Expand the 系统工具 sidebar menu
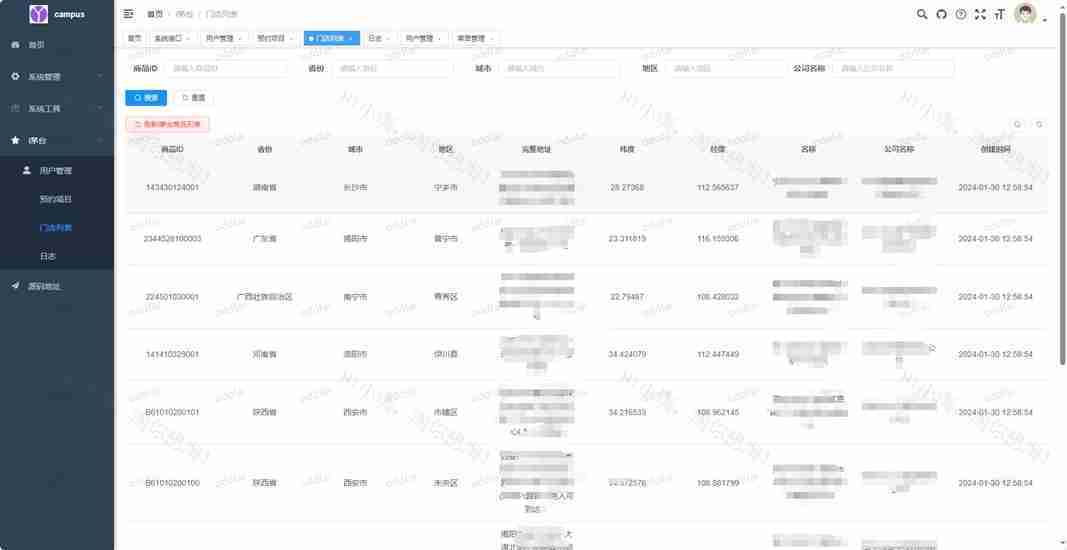Screen dimensions: 1067x550 (57, 108)
